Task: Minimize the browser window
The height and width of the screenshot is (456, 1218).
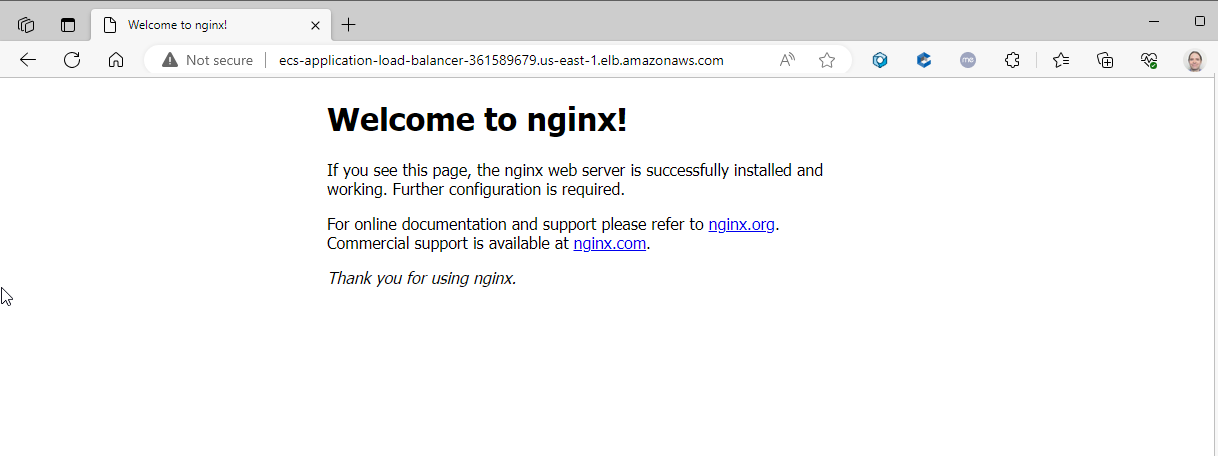Action: [1155, 20]
